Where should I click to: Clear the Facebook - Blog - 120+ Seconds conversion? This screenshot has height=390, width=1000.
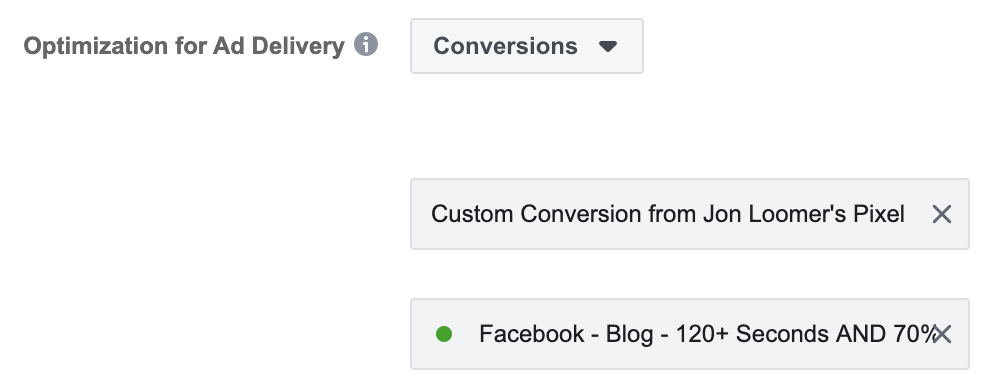pyautogui.click(x=942, y=334)
